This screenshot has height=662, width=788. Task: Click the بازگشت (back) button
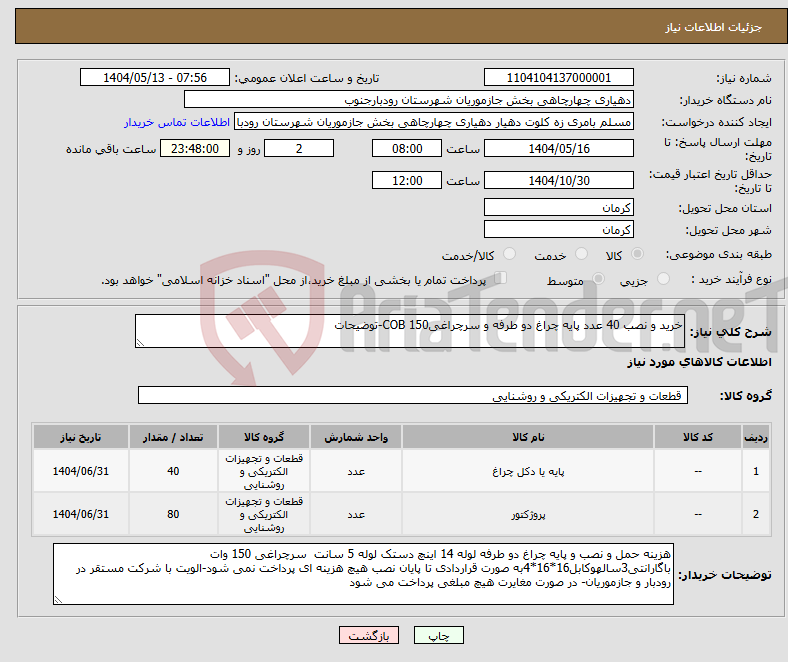click(x=369, y=635)
